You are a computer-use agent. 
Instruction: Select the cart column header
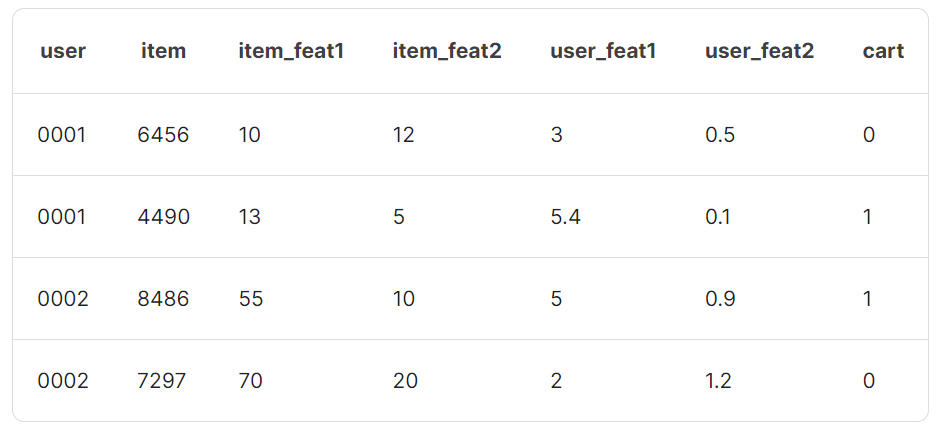tap(883, 51)
